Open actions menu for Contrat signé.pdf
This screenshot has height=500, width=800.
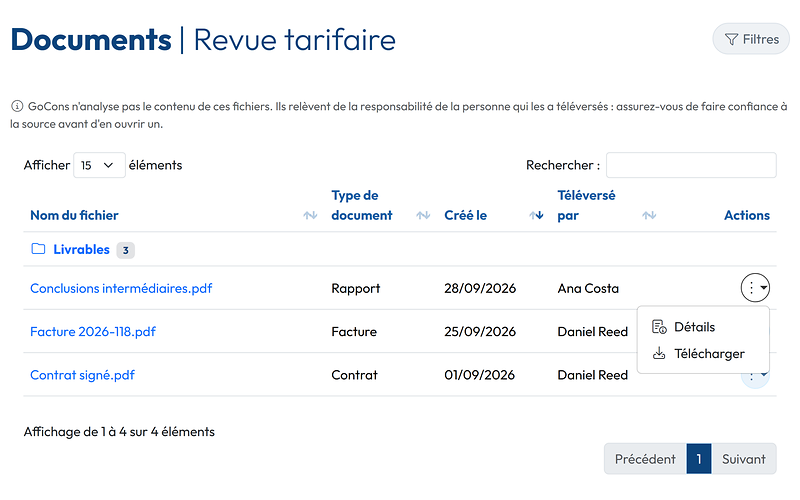tap(755, 380)
